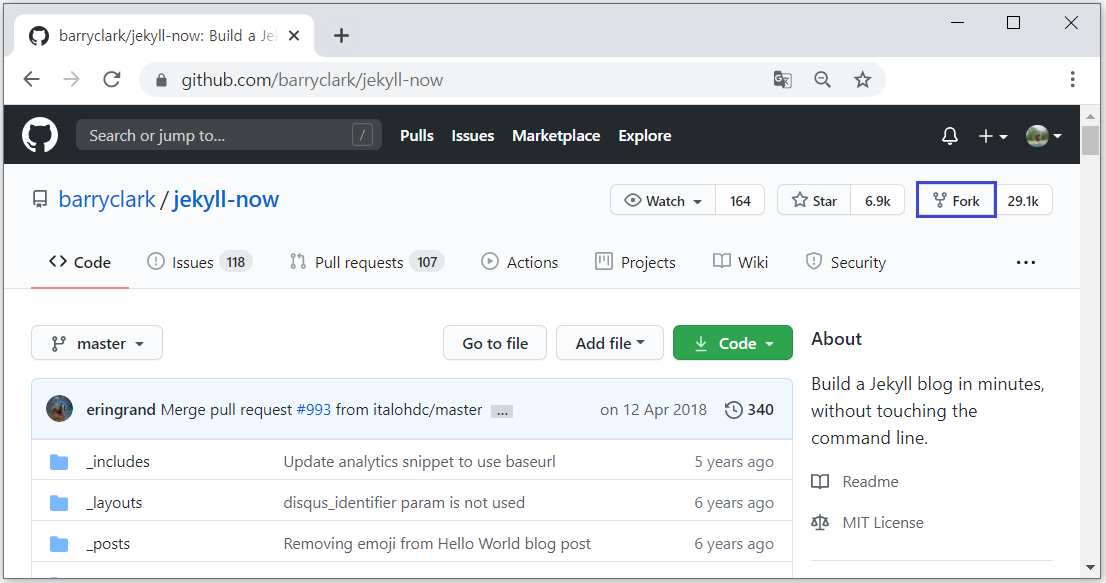Open Pulls in the header

pos(417,135)
